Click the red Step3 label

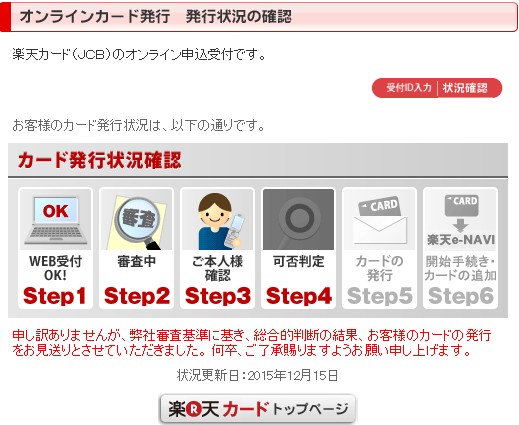(218, 296)
